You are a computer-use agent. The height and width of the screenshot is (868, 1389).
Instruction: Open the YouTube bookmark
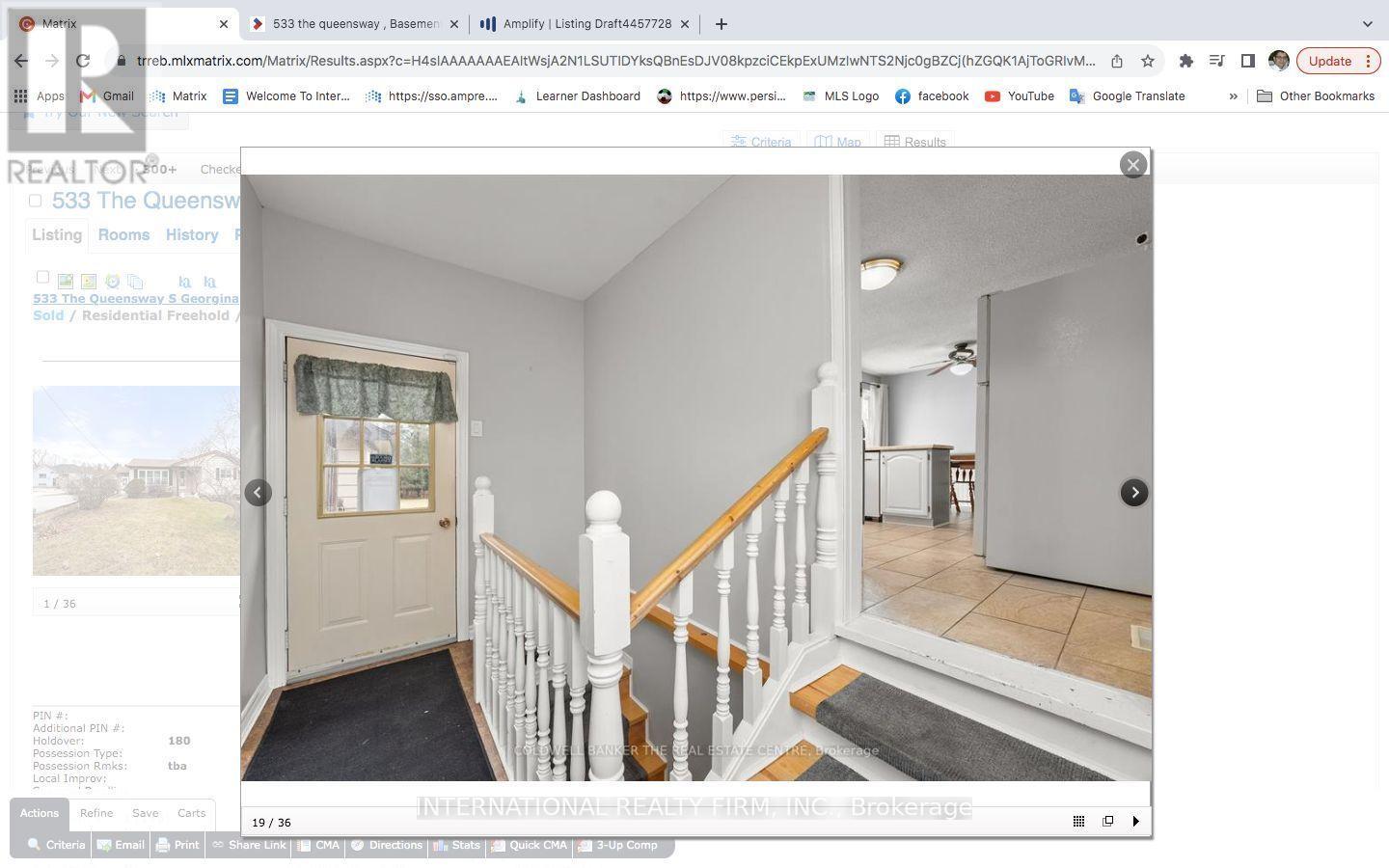click(1020, 96)
